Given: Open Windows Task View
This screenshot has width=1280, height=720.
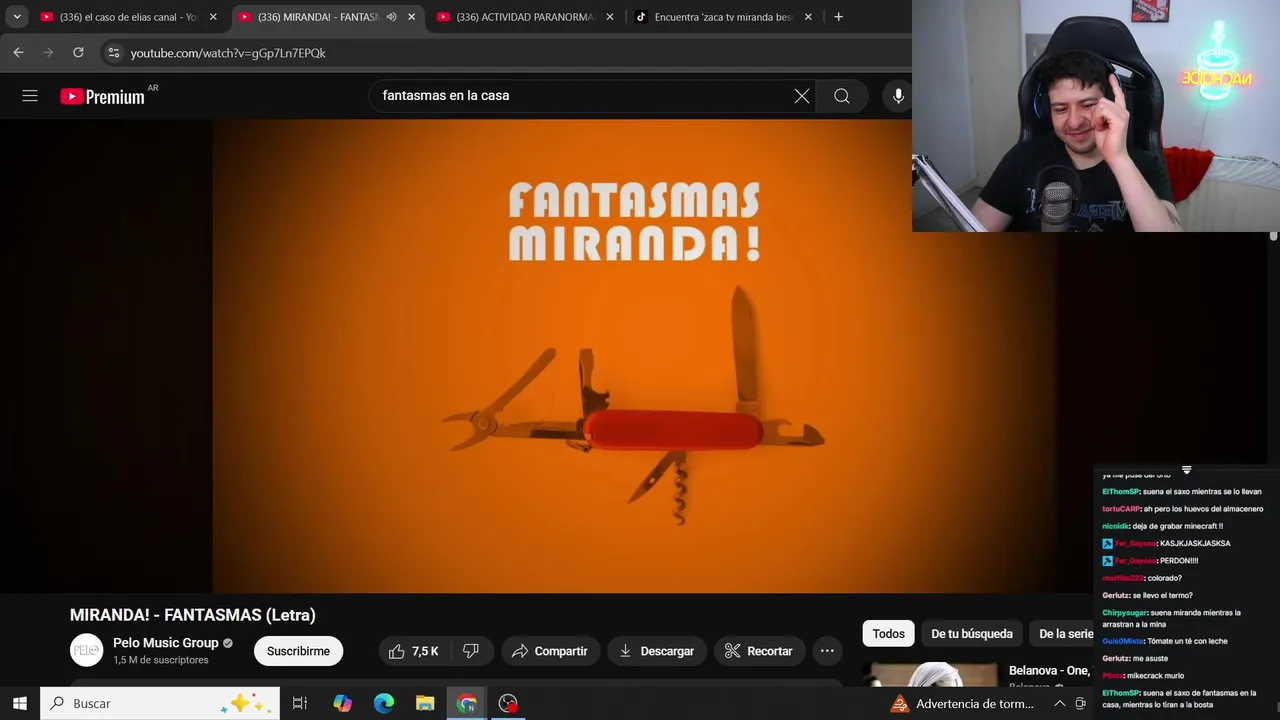Looking at the screenshot, I should pyautogui.click(x=299, y=703).
